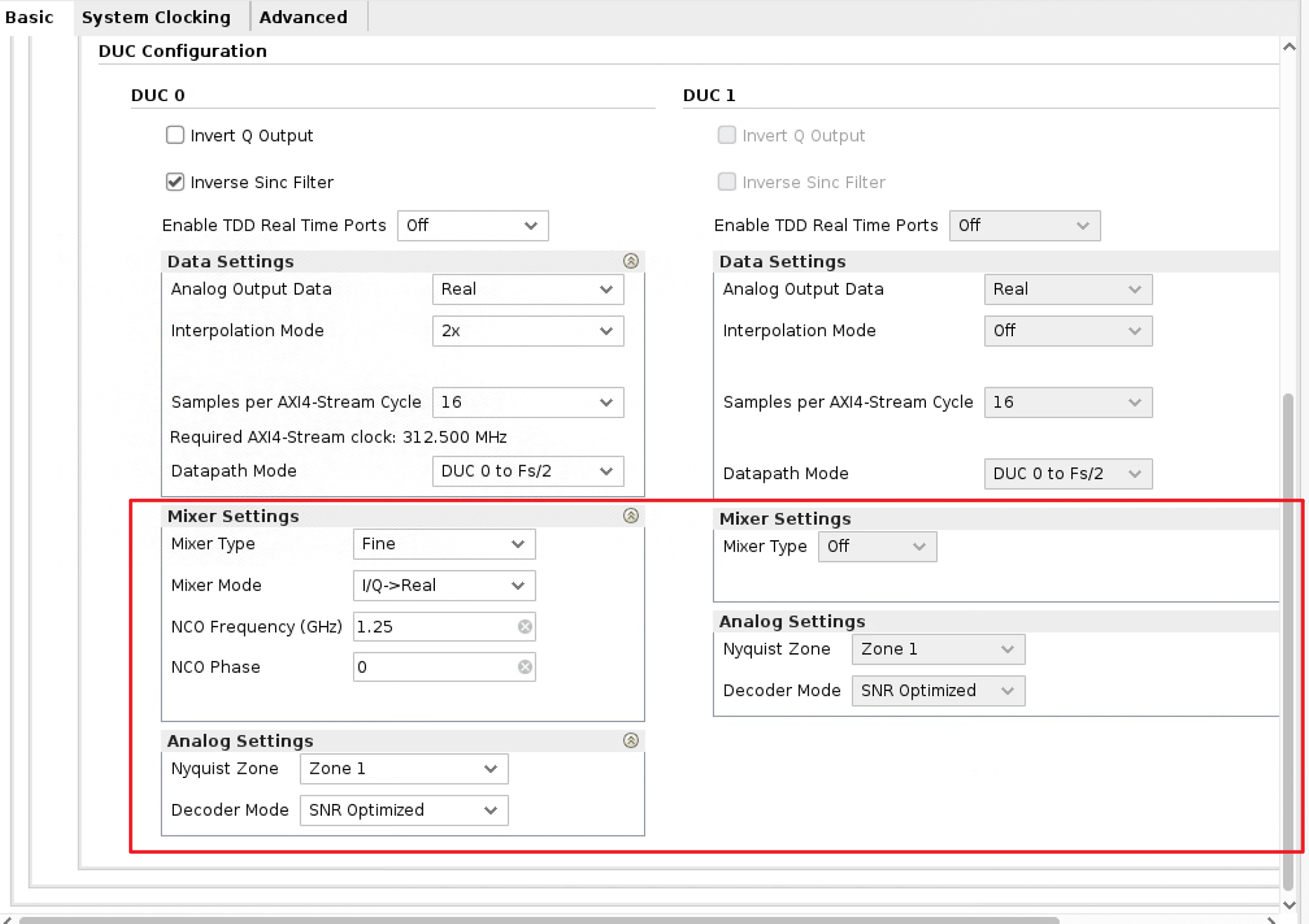Image resolution: width=1309 pixels, height=924 pixels.
Task: Switch to the Advanced tab
Action: point(303,17)
